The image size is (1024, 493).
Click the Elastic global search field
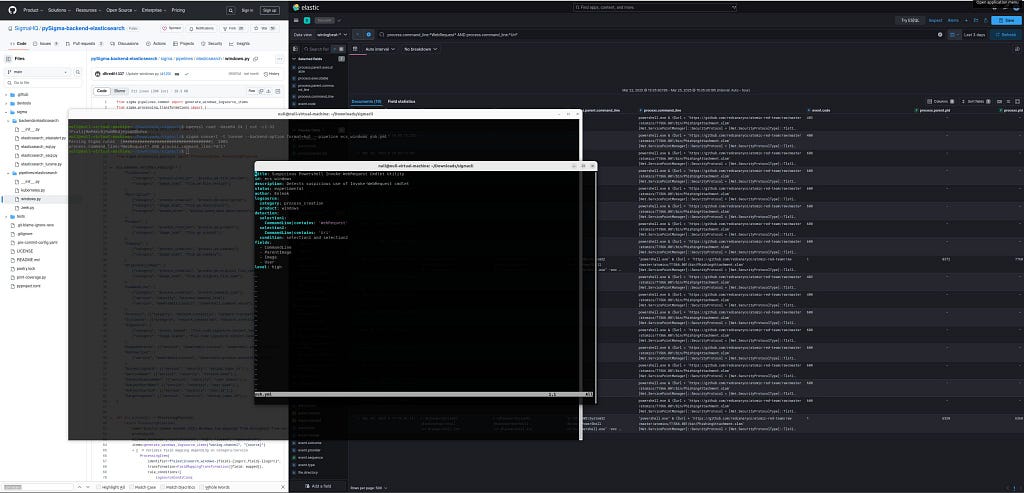pos(654,7)
